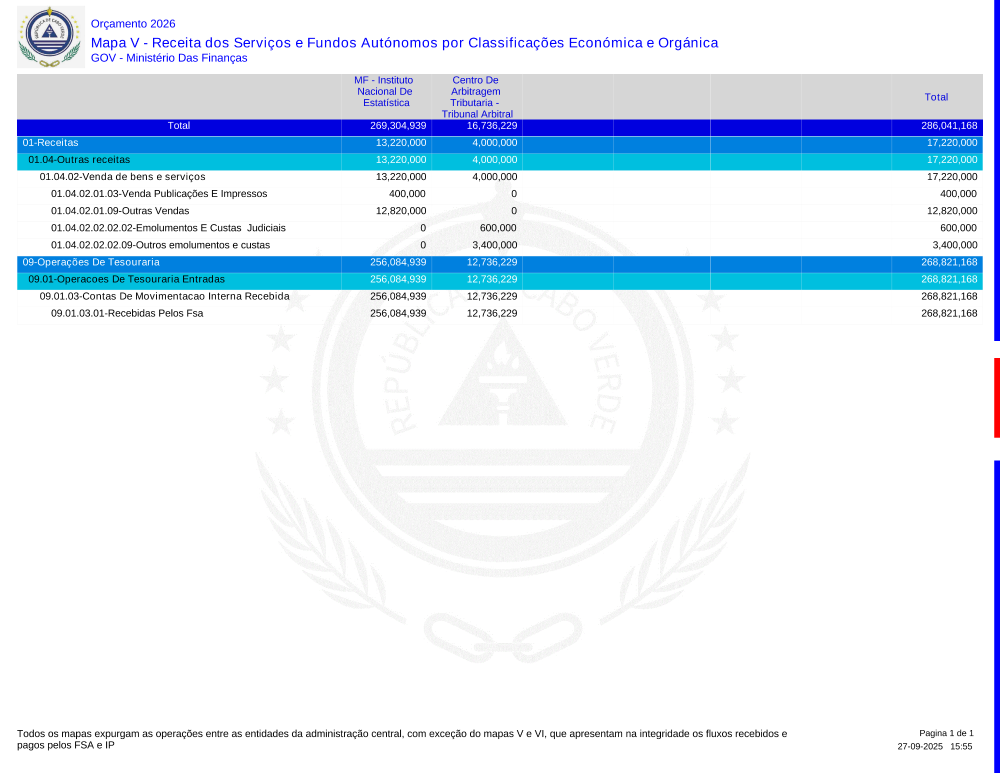
Task: Select "01.04.02.01.03-Venda Publicações E Impressos" line
Action: (159, 194)
